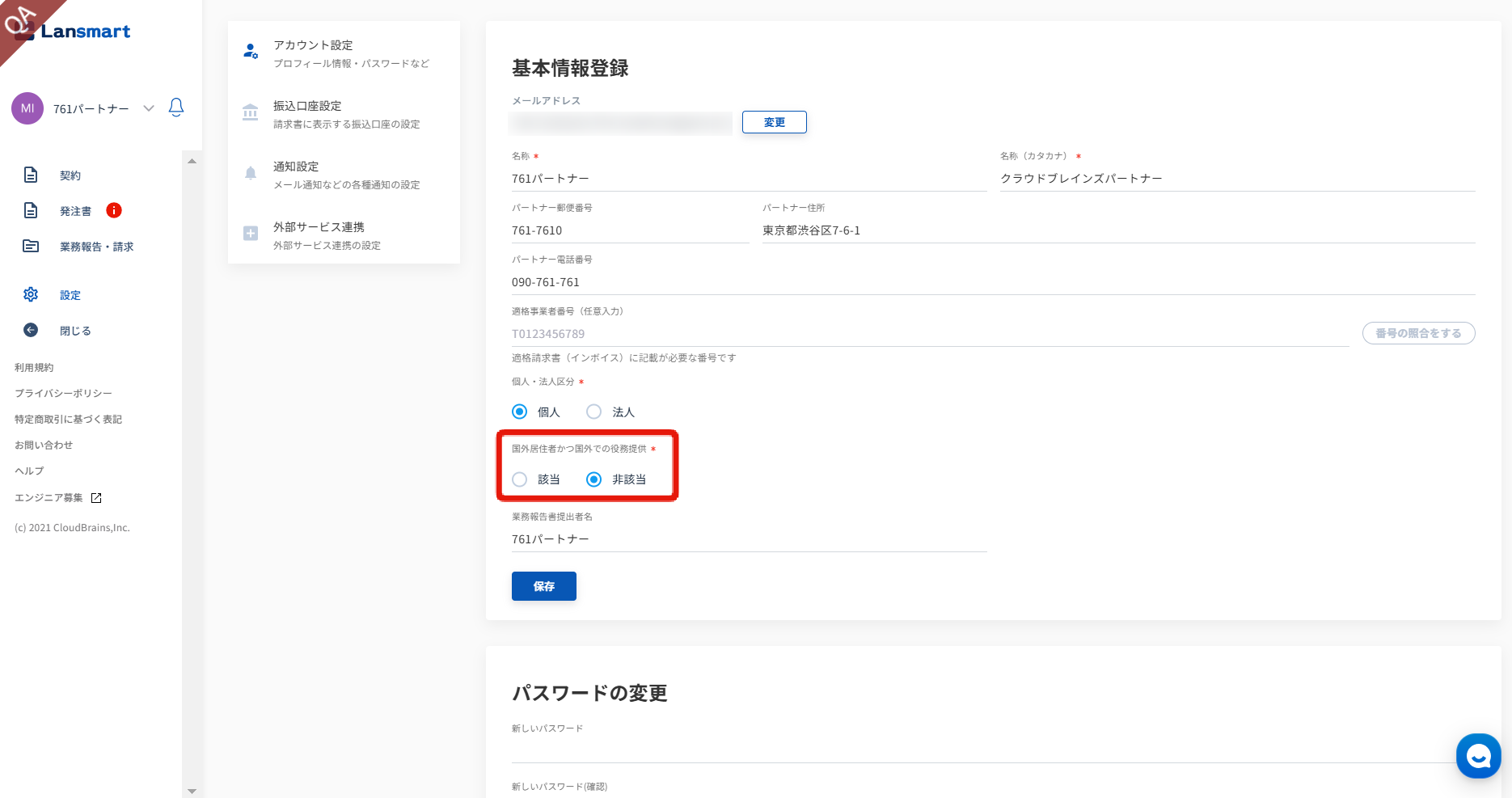Open 通知設定 settings menu

(344, 175)
